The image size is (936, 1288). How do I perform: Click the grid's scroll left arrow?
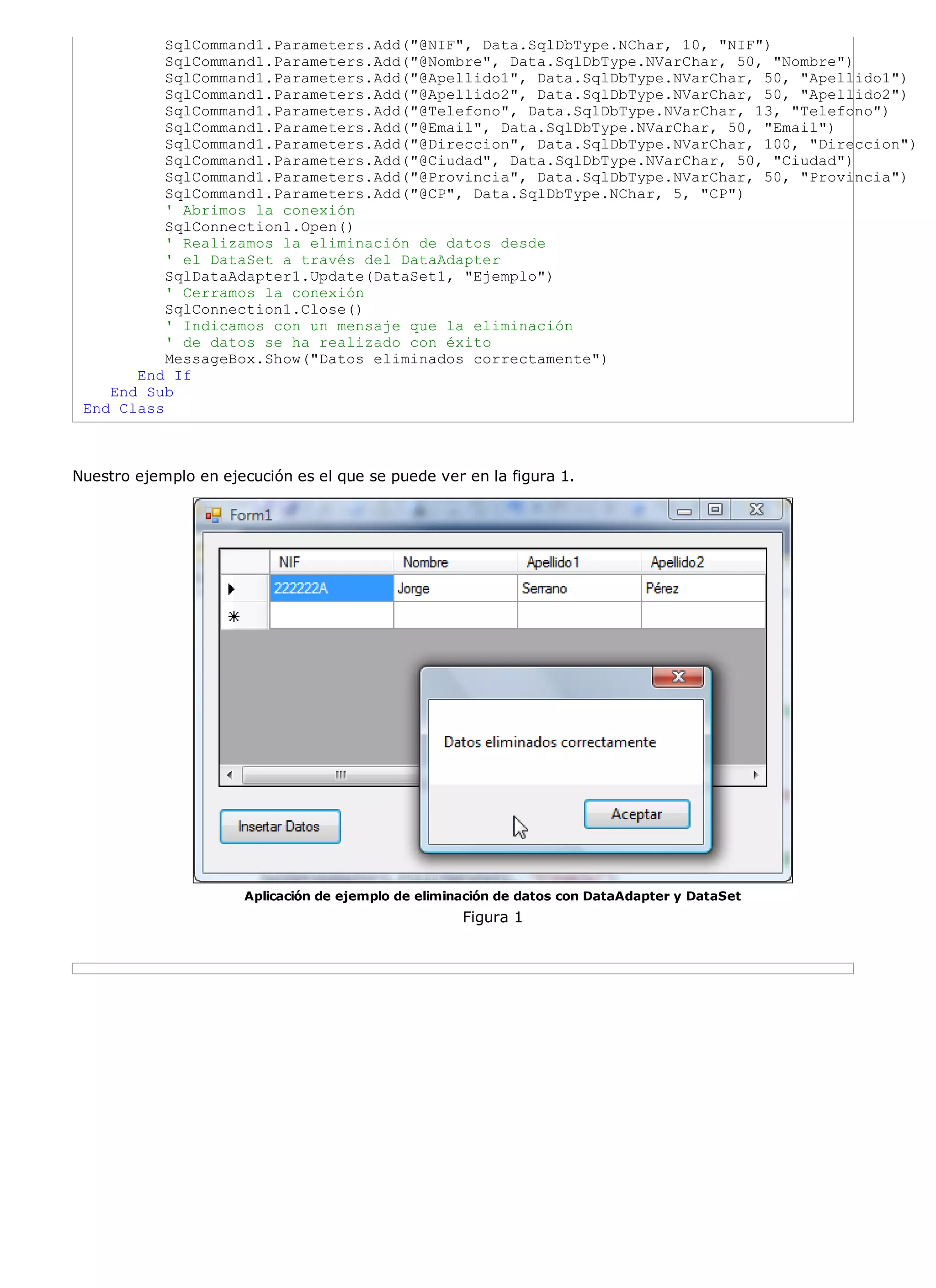click(230, 775)
